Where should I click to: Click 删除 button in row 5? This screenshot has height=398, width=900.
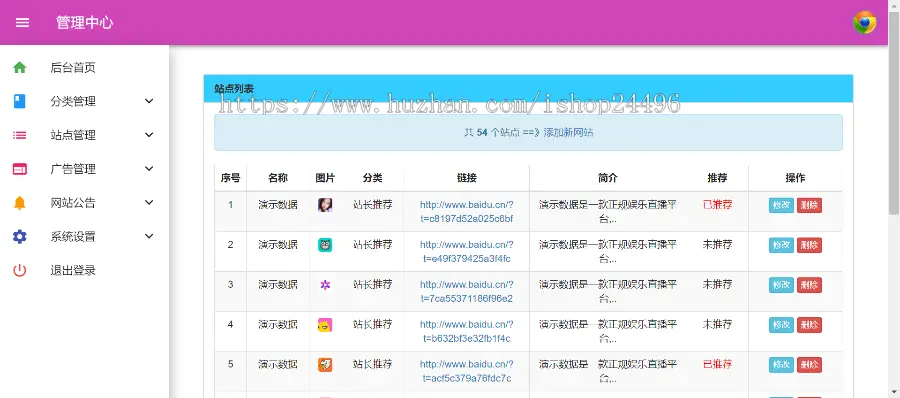coord(809,365)
